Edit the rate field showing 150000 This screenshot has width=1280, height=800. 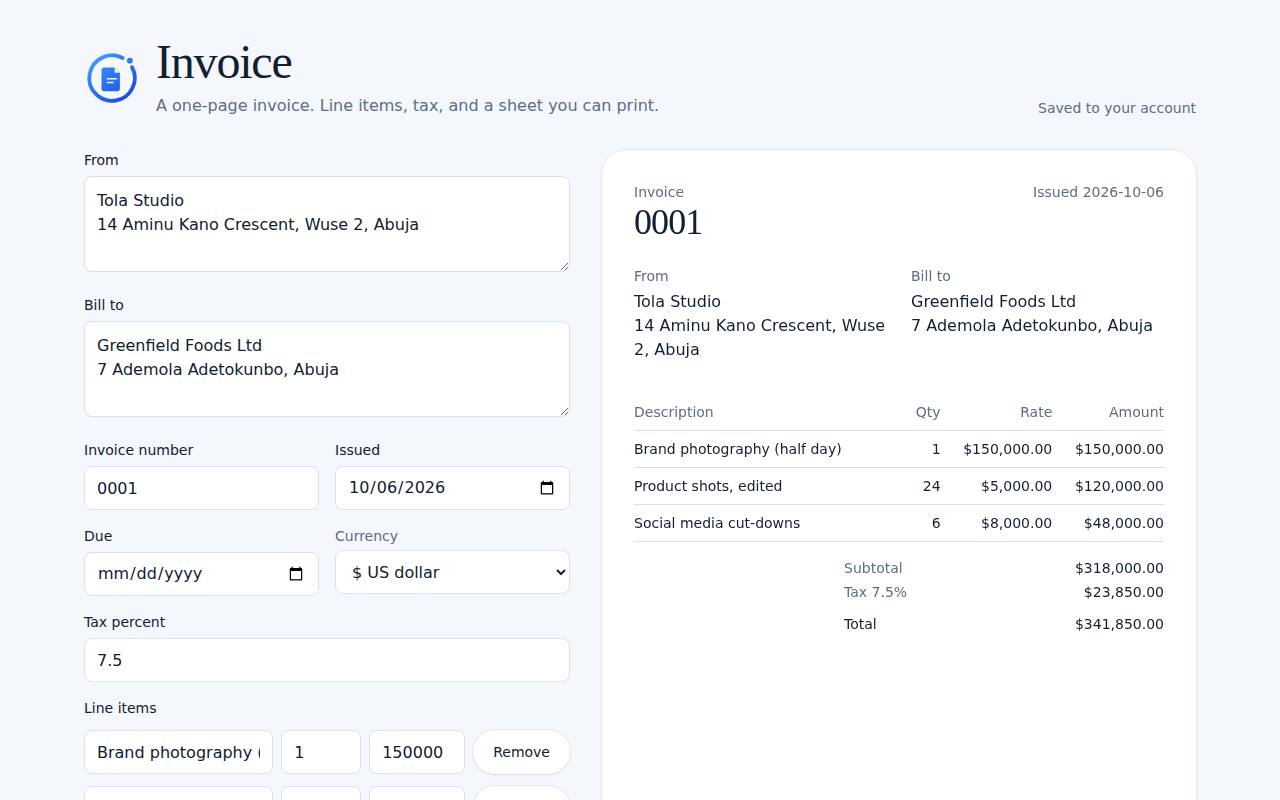point(417,752)
